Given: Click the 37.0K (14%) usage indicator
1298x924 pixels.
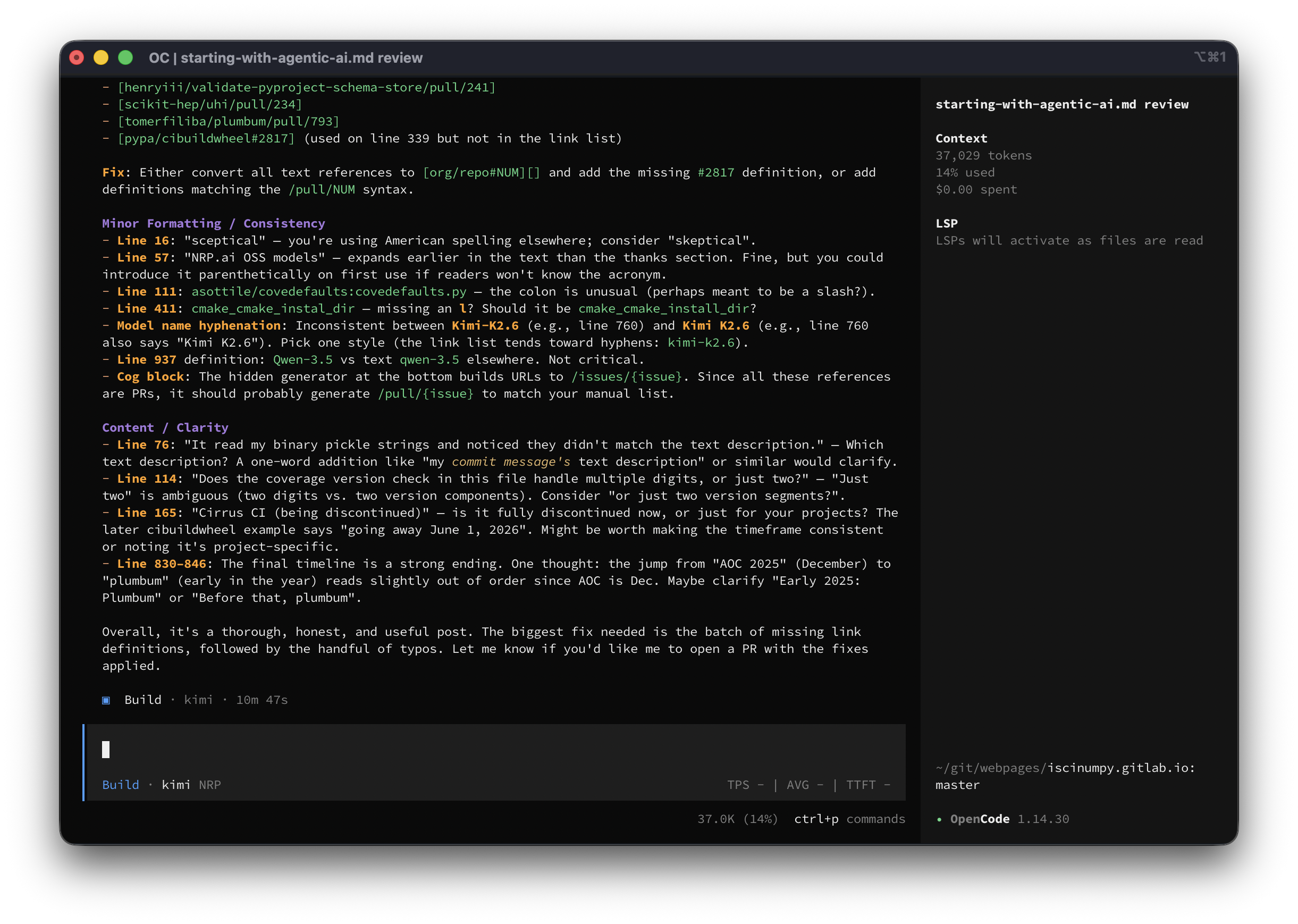Looking at the screenshot, I should [737, 819].
